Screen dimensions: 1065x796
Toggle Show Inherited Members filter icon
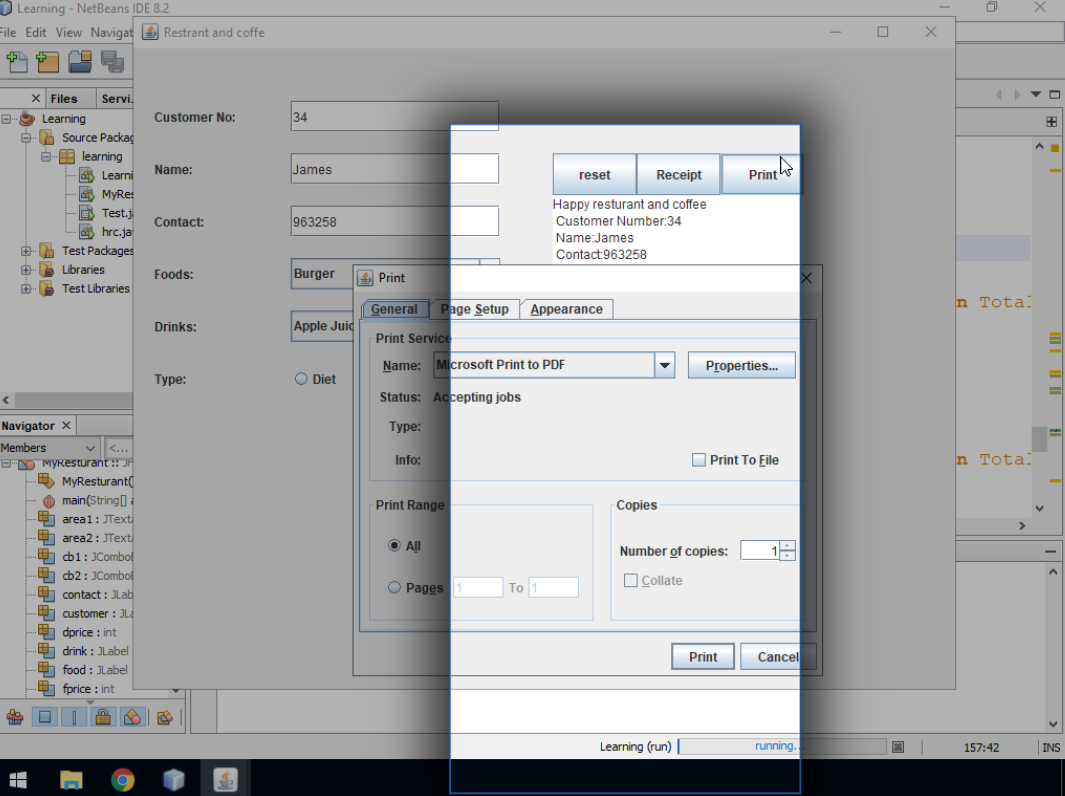15,717
